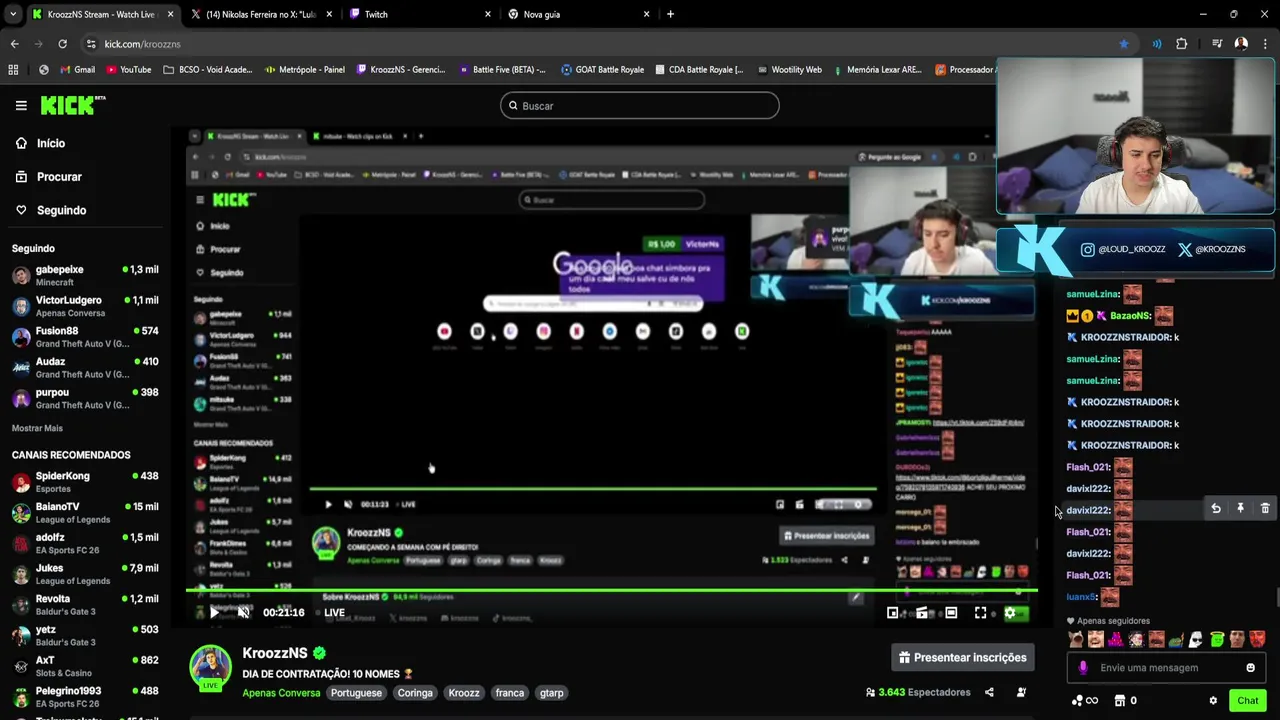Viewport: 1280px width, 720px height.
Task: Share the stream via share icon
Action: pos(989,692)
